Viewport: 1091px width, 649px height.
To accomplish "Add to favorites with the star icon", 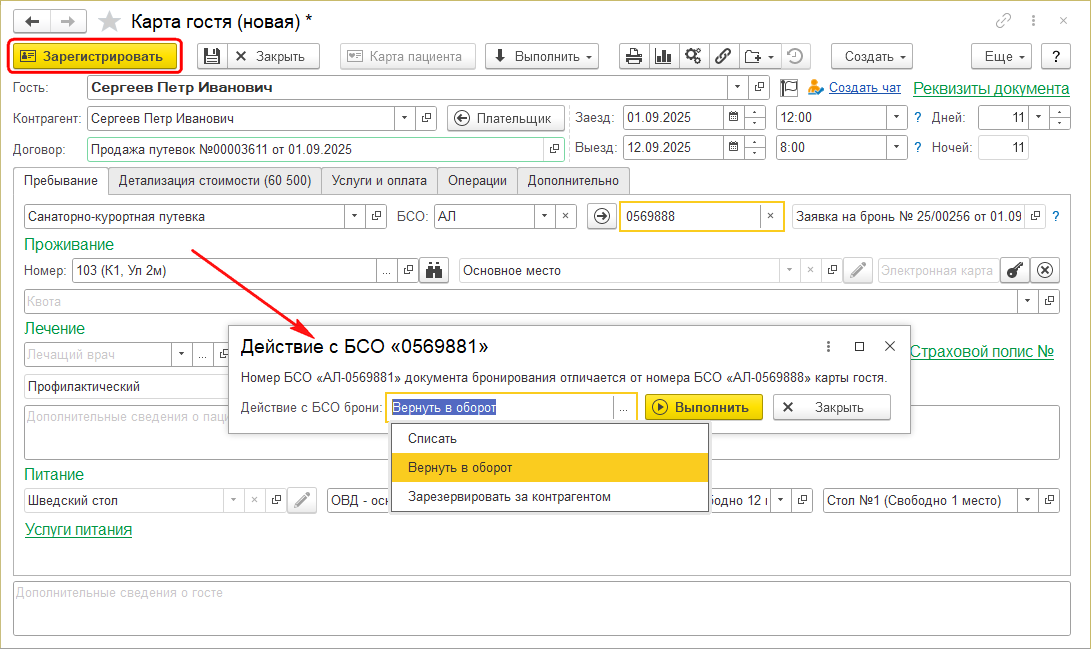I will [111, 21].
